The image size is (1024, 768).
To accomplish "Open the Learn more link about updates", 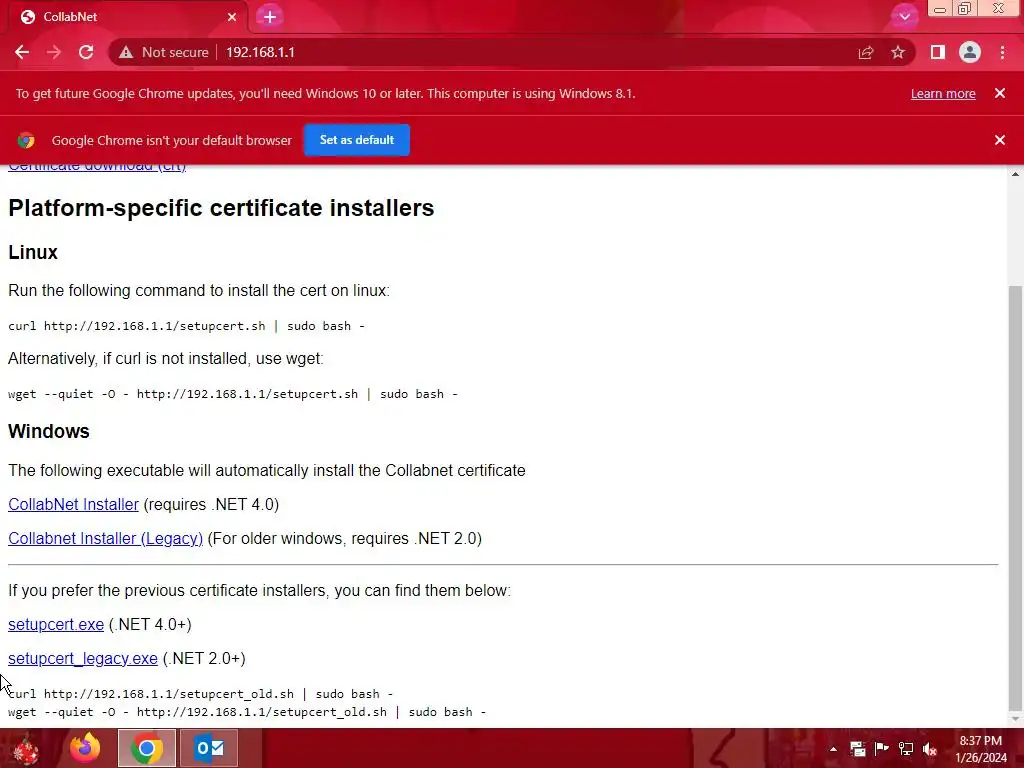I will 943,93.
